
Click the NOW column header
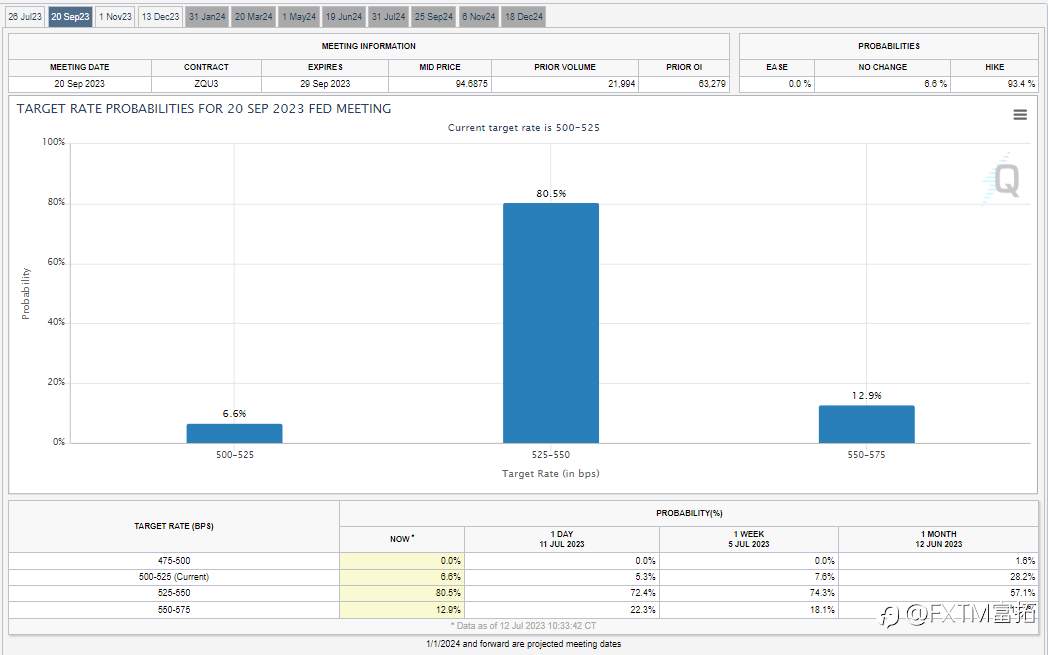pyautogui.click(x=402, y=539)
